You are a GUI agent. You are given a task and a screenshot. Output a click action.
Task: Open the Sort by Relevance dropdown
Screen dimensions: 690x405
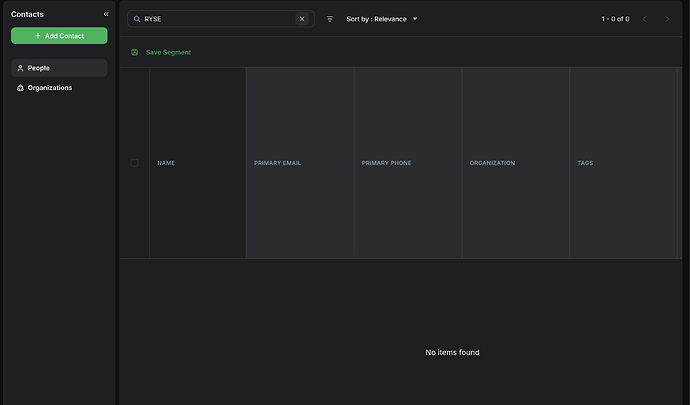[x=382, y=19]
